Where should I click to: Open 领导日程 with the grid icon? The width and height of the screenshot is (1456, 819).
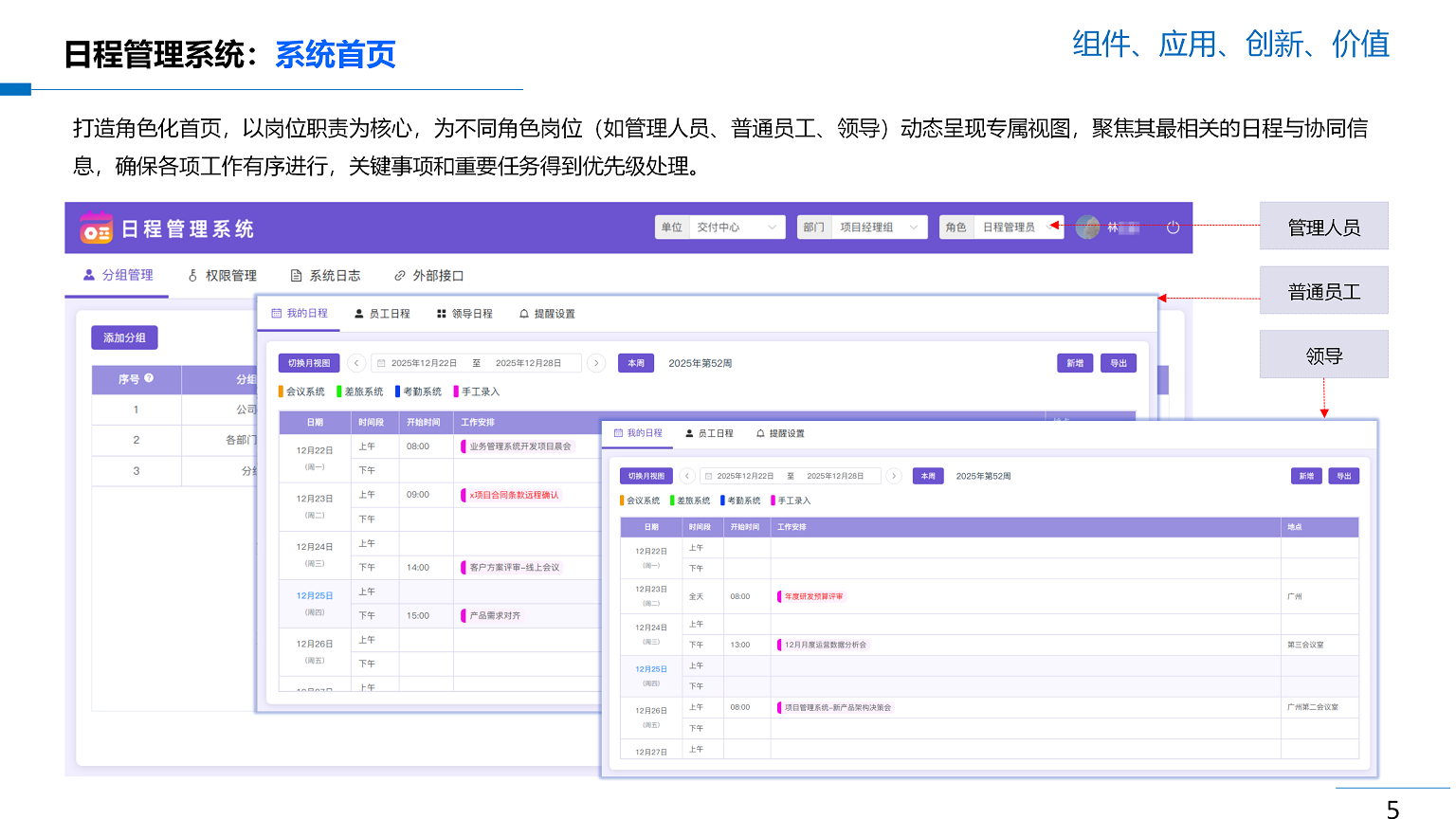coord(464,314)
